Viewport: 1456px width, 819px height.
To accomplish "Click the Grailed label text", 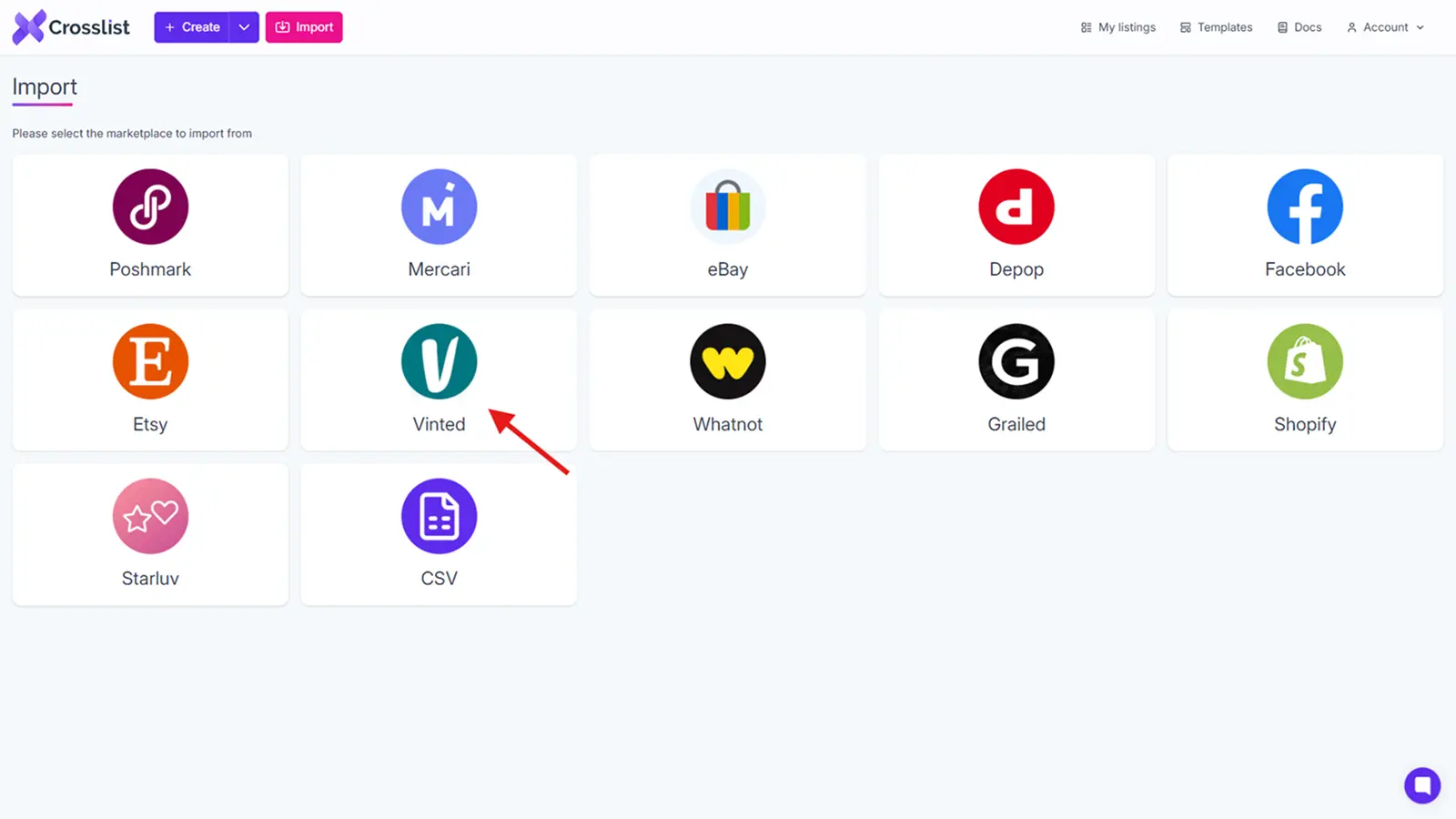I will pos(1016,424).
